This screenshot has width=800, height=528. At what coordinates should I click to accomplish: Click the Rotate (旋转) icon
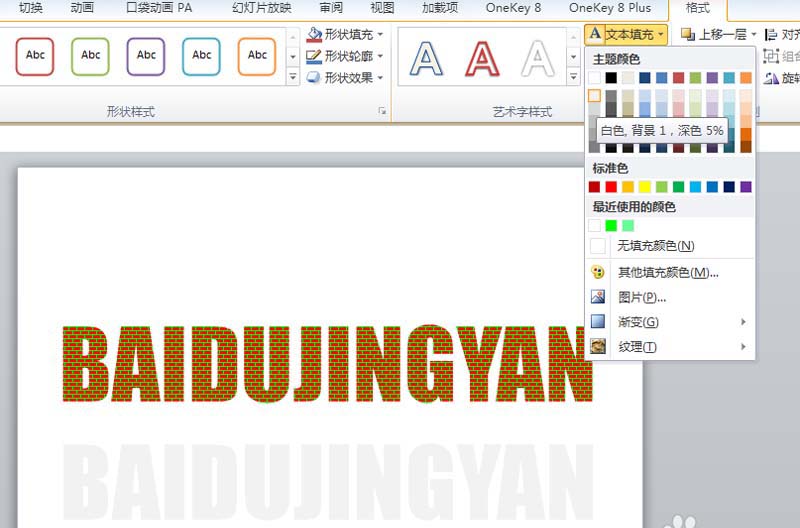point(771,78)
